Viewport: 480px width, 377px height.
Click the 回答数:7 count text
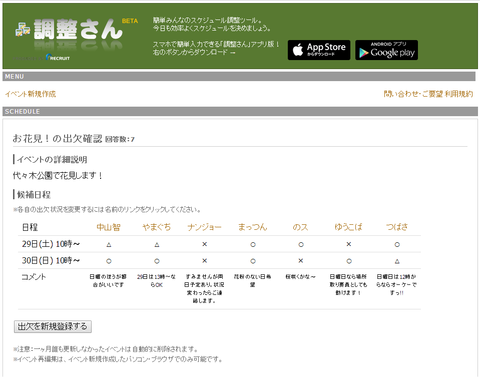coord(120,140)
